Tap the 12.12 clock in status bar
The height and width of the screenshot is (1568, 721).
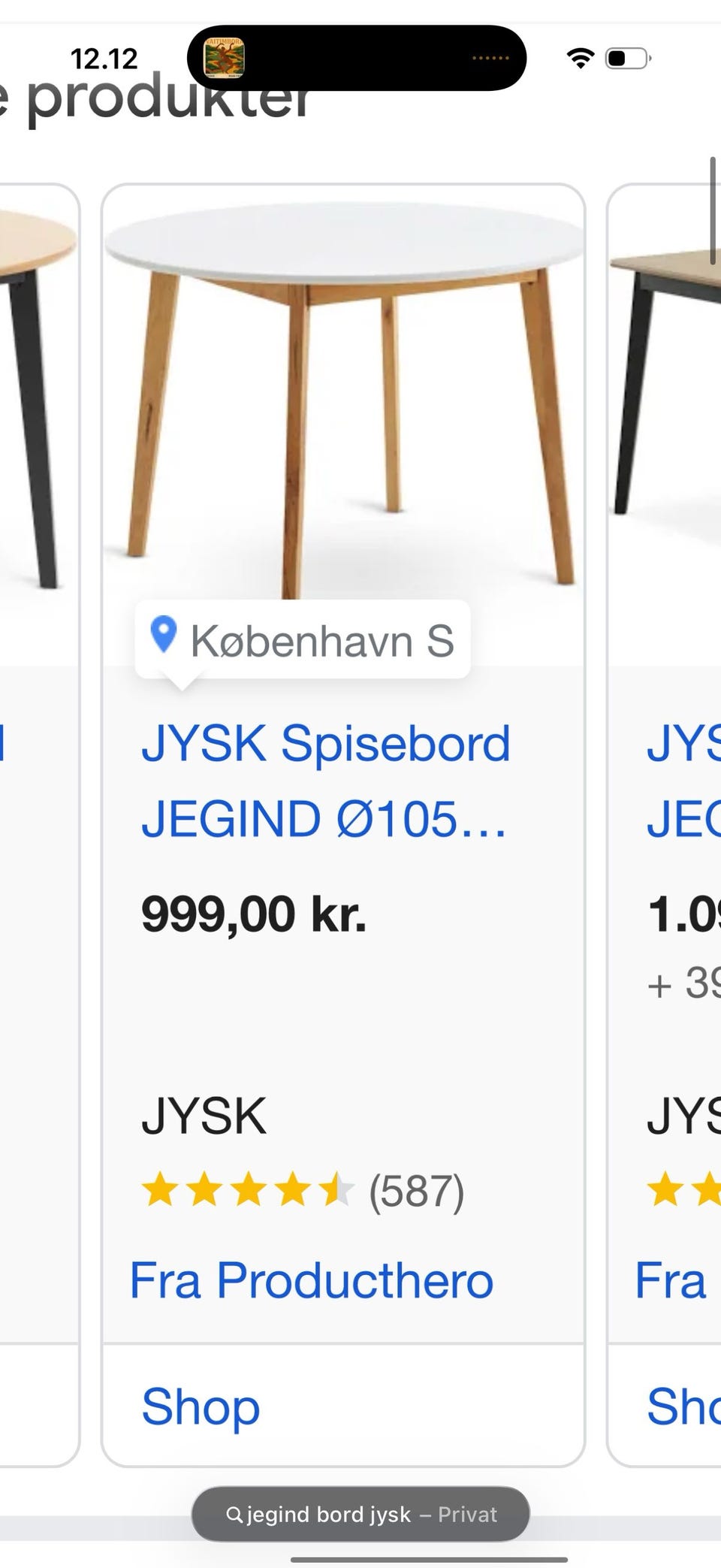(104, 59)
